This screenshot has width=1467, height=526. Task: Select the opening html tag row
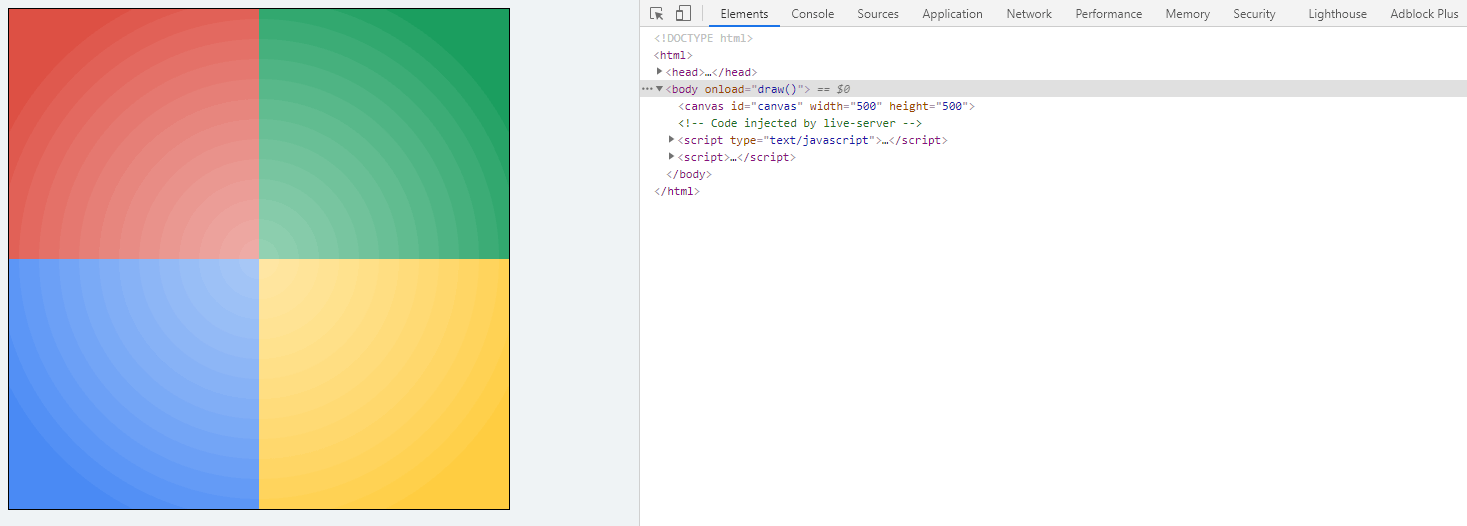[673, 55]
